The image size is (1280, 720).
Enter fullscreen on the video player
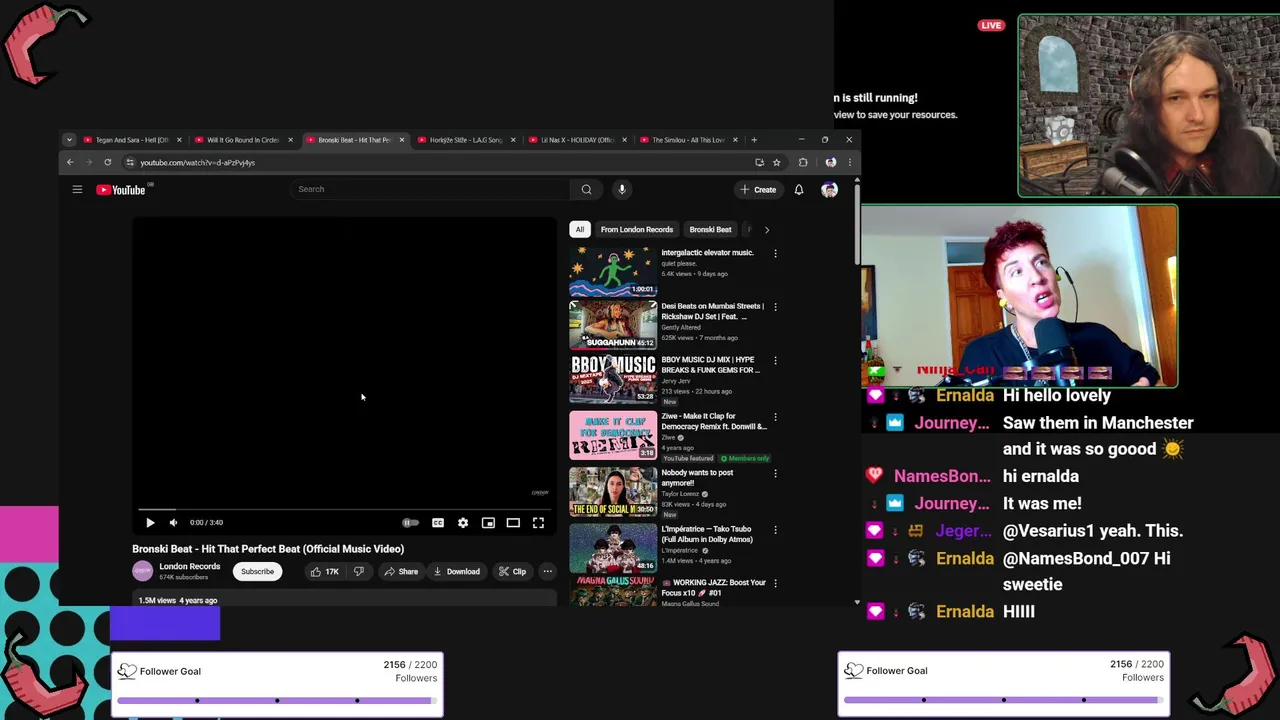tap(538, 522)
